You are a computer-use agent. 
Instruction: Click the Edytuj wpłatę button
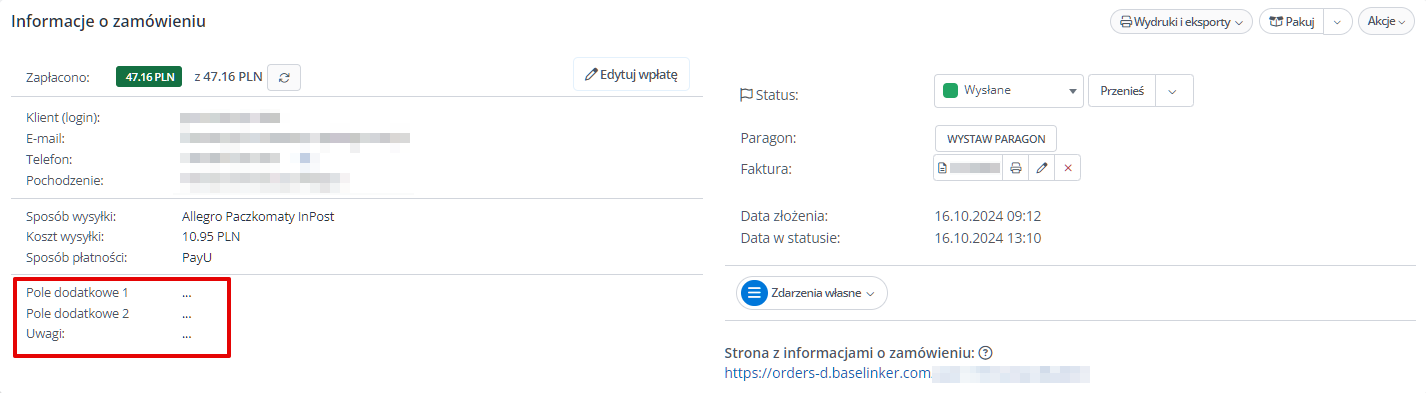(x=631, y=74)
